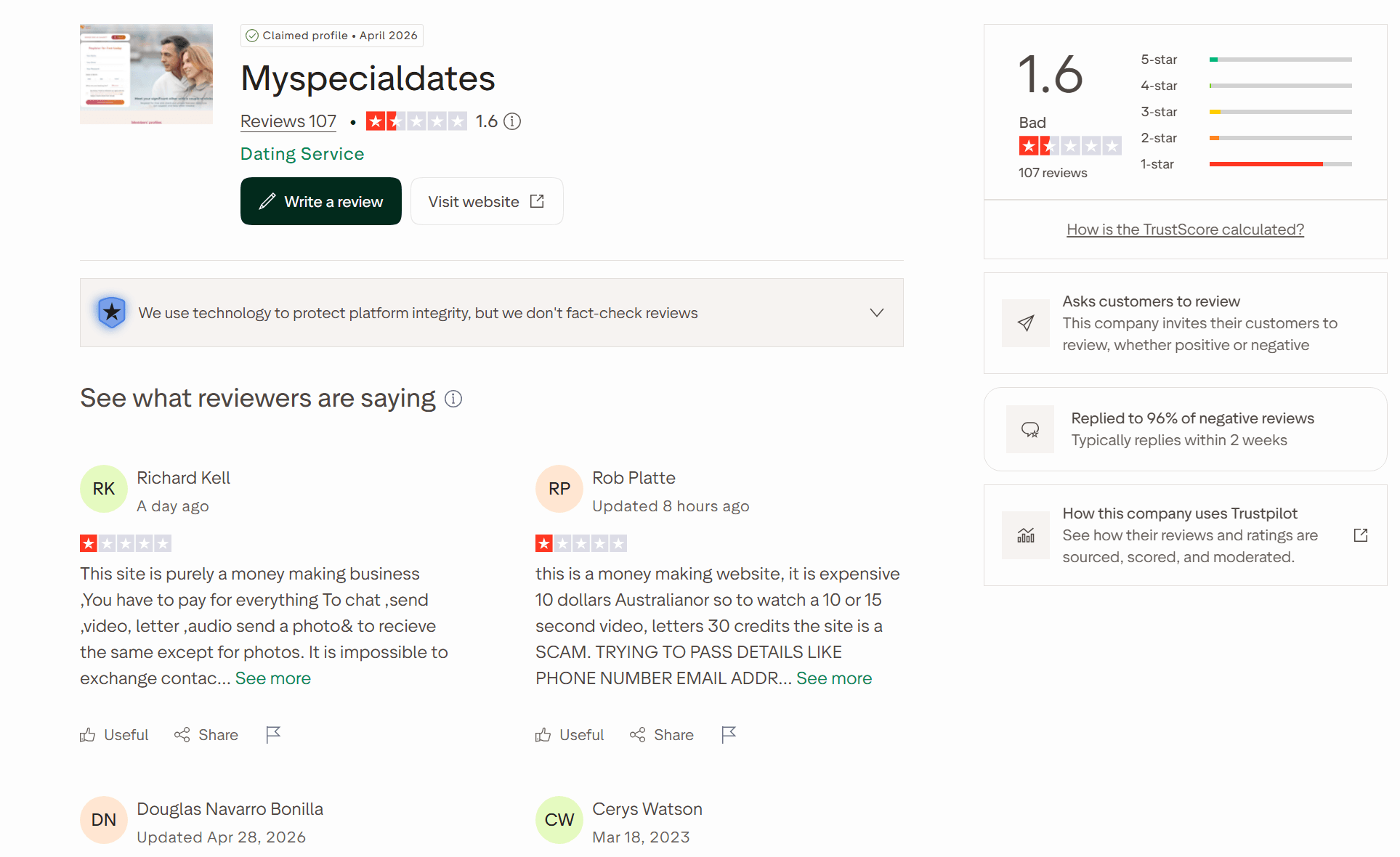
Task: Click the thumbs-up Useful icon on Rob Platte's review
Action: coord(543,735)
